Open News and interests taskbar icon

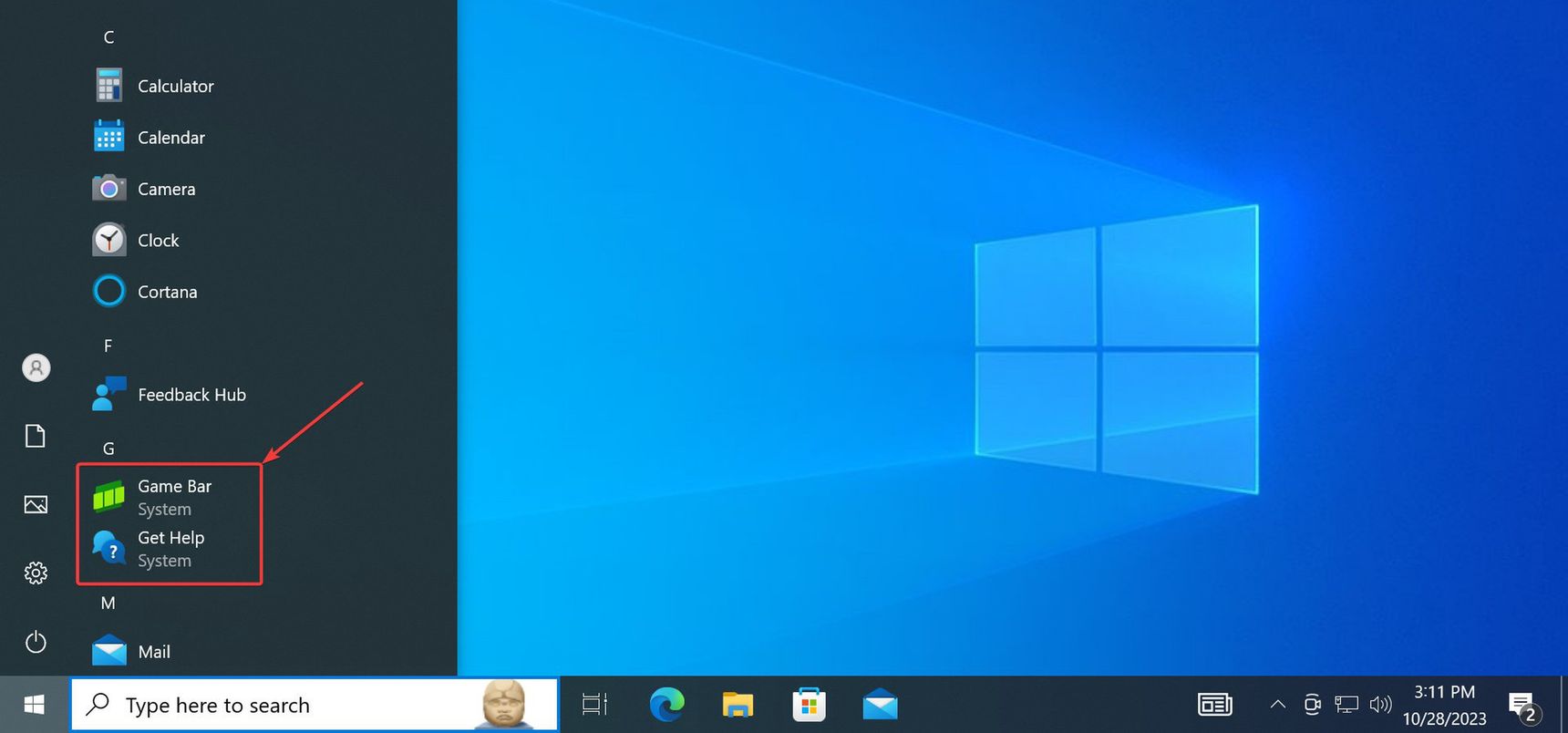pos(1215,705)
